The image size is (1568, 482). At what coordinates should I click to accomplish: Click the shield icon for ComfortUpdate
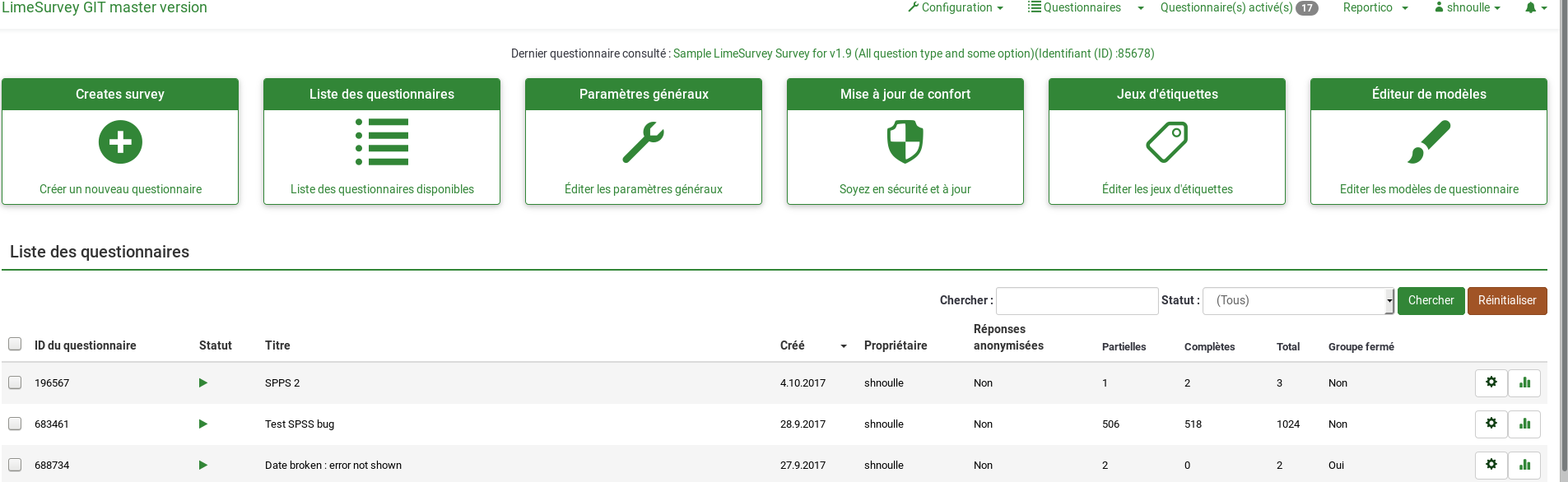click(x=905, y=142)
